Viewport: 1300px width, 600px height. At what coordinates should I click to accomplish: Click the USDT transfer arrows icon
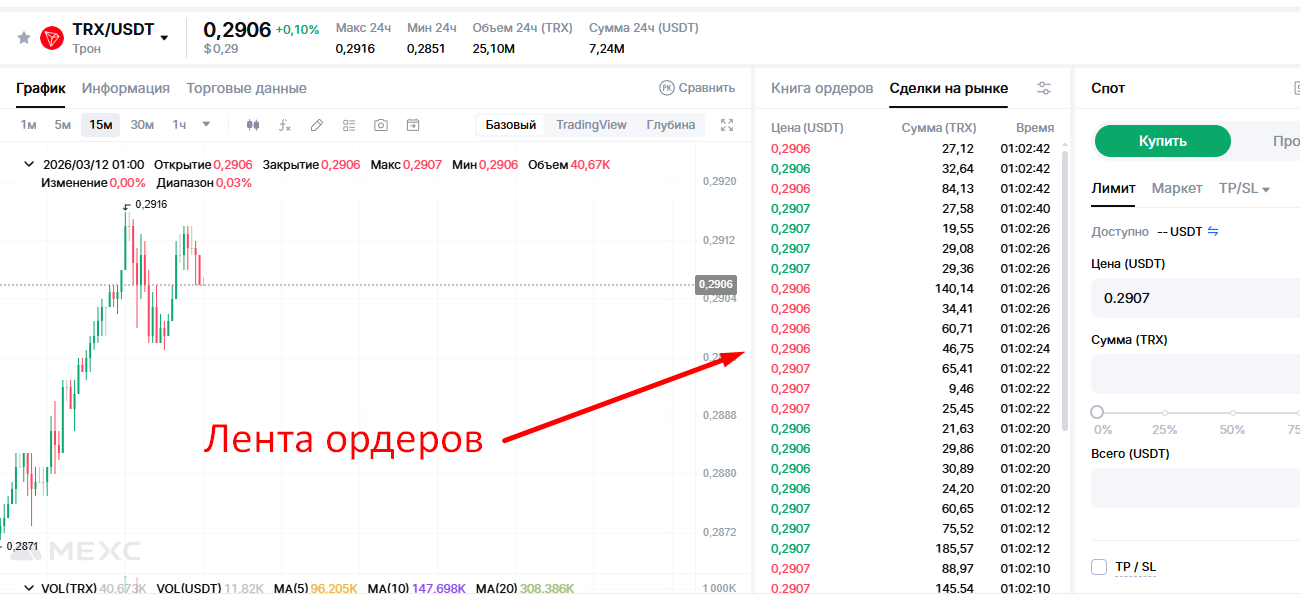pyautogui.click(x=1213, y=231)
